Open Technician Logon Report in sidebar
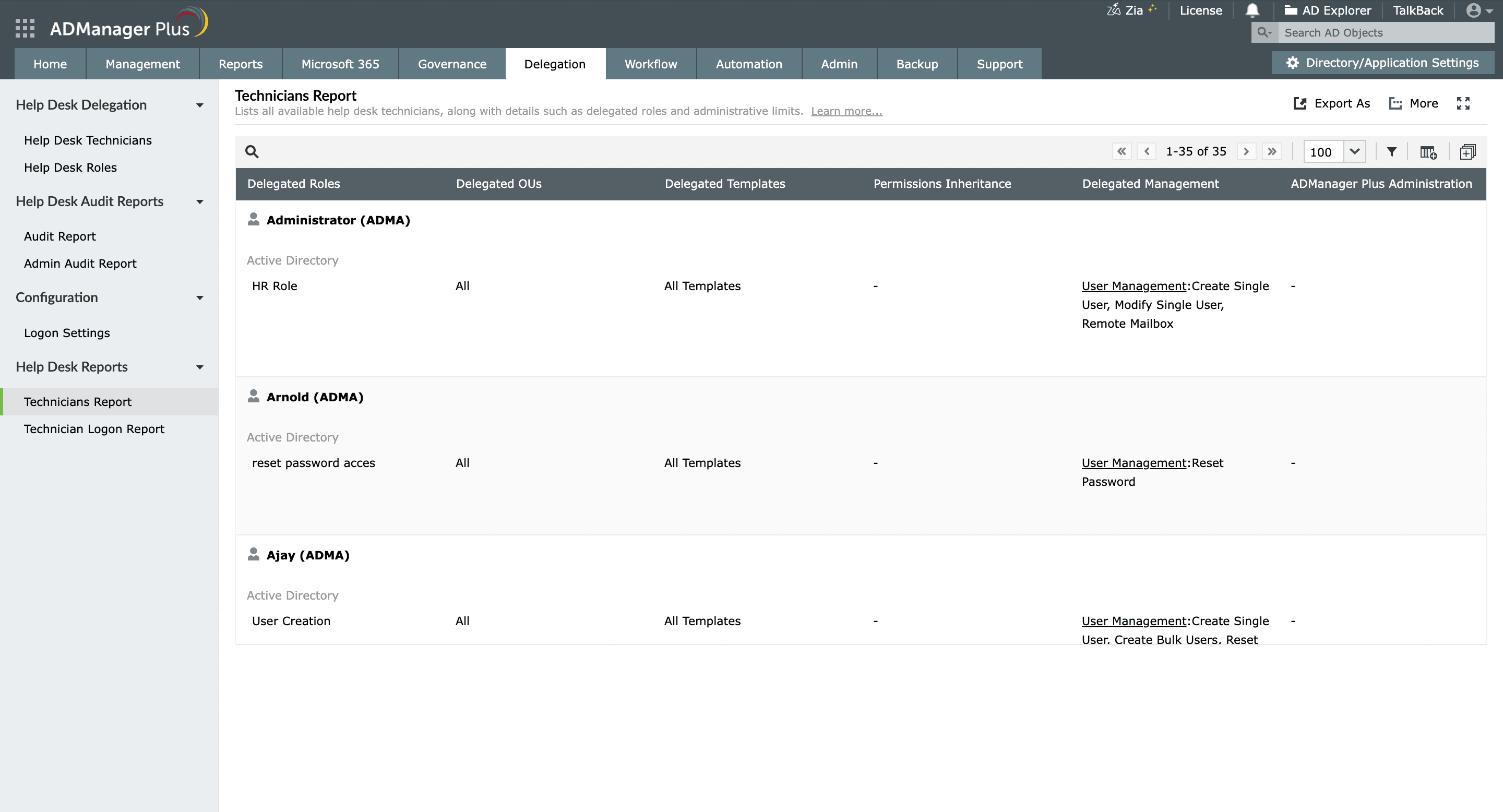 tap(94, 429)
